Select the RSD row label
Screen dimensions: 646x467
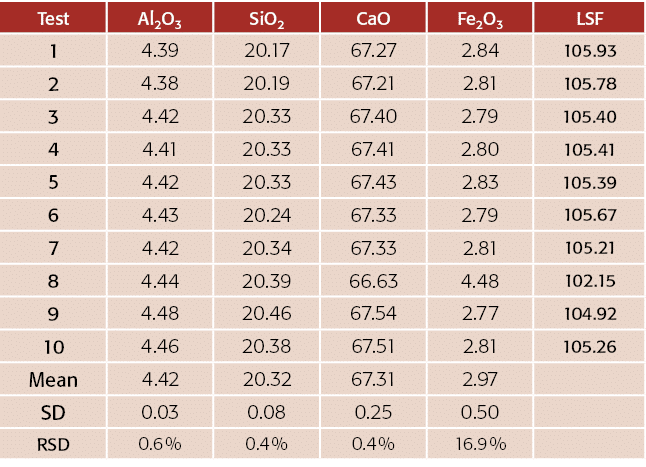click(x=54, y=444)
